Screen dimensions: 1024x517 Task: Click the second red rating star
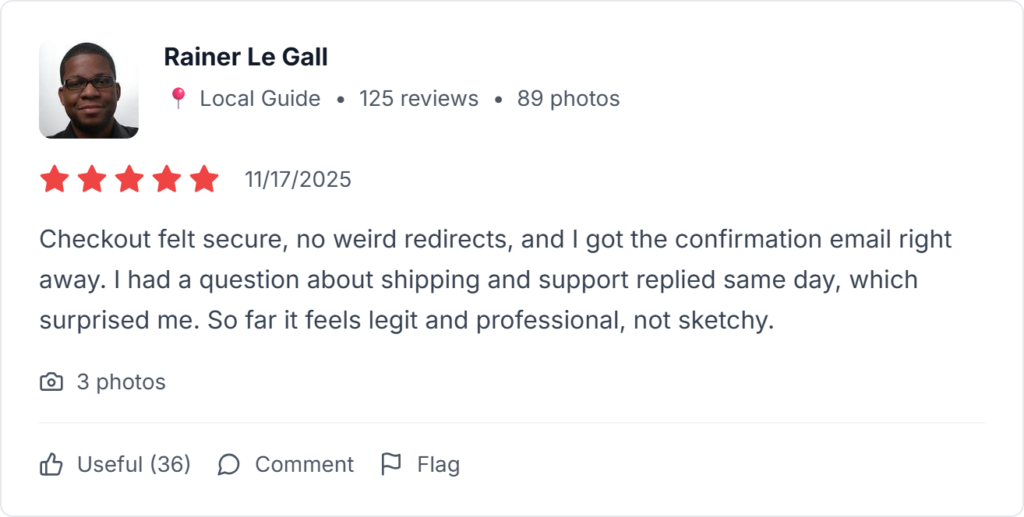92,180
